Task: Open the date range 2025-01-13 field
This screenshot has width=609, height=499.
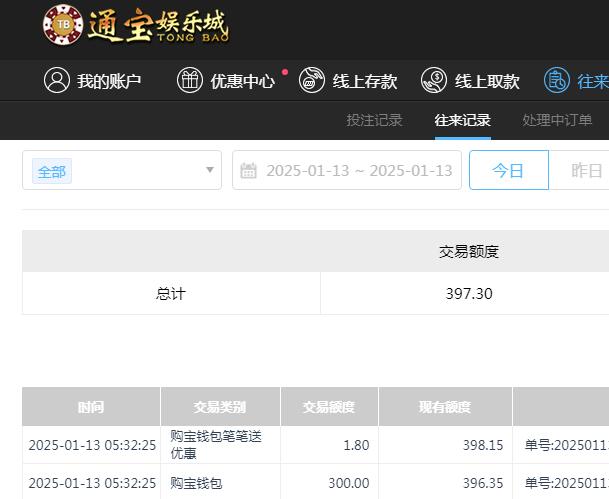Action: [x=347, y=170]
